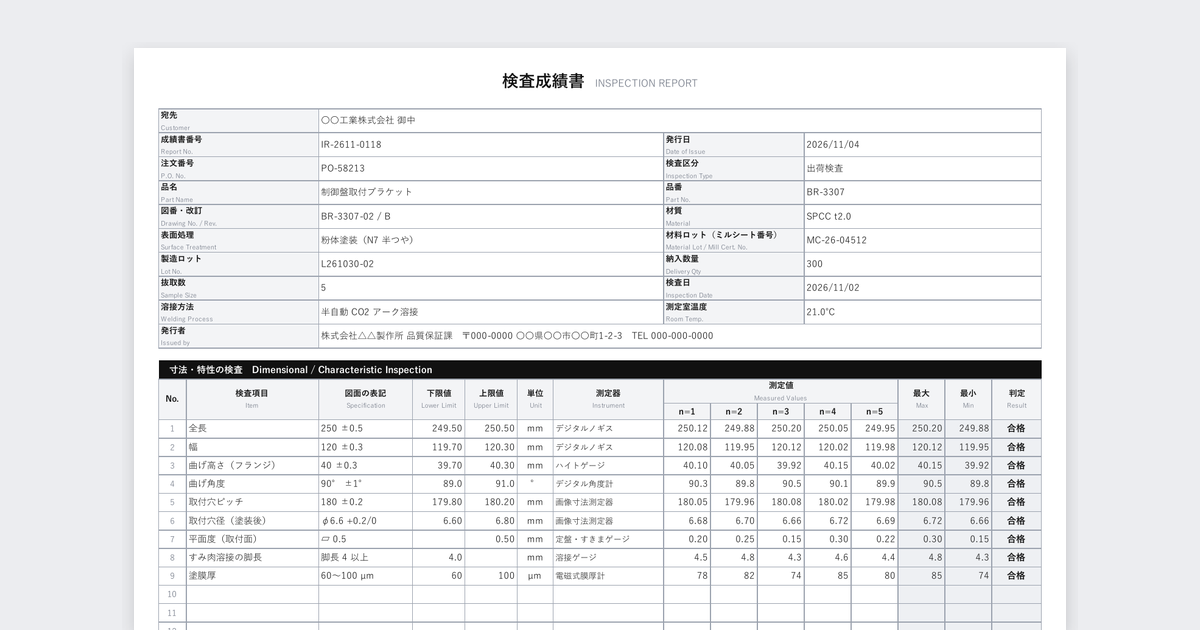Click the 測定値 Measured Values header
The image size is (1200, 630).
781,389
